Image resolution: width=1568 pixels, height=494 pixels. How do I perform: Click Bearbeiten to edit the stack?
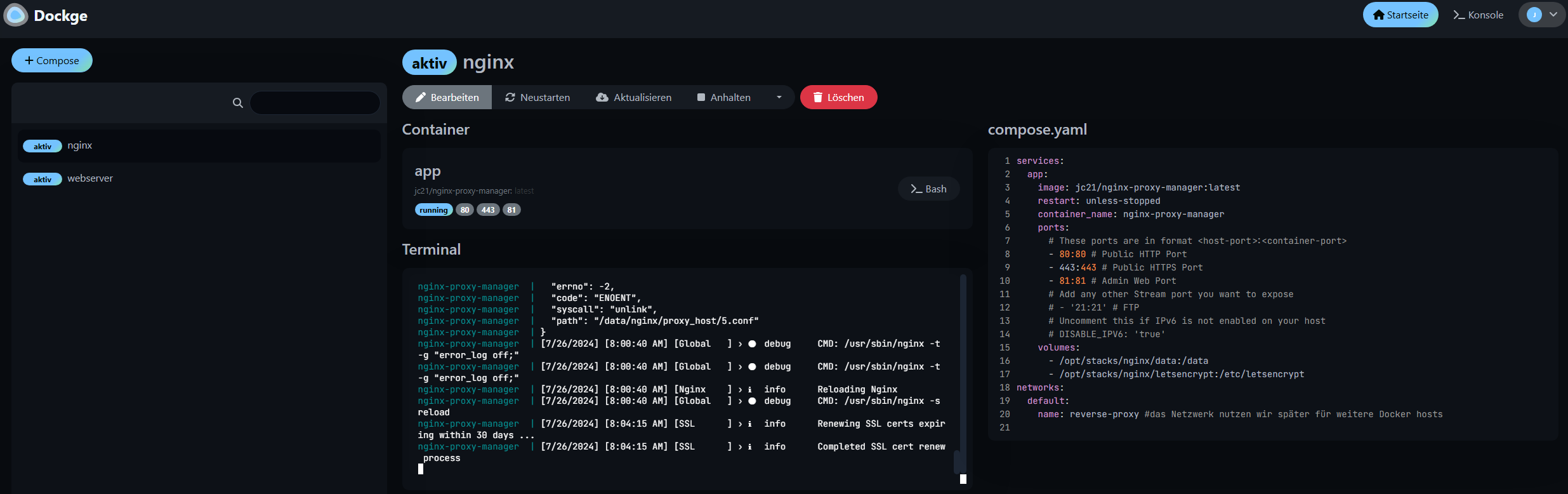[x=447, y=97]
